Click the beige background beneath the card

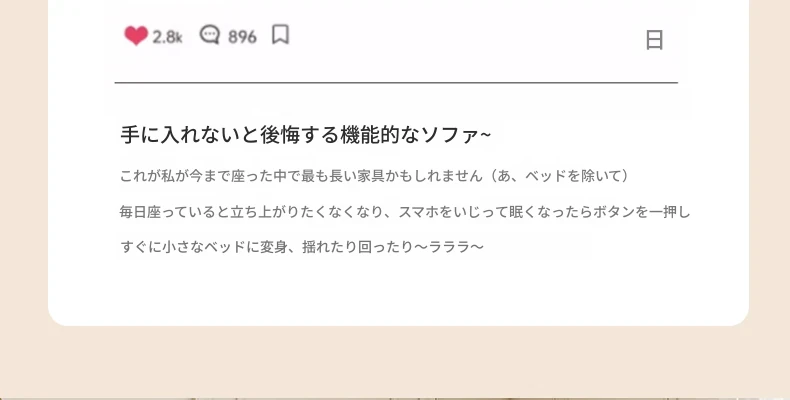(x=395, y=362)
